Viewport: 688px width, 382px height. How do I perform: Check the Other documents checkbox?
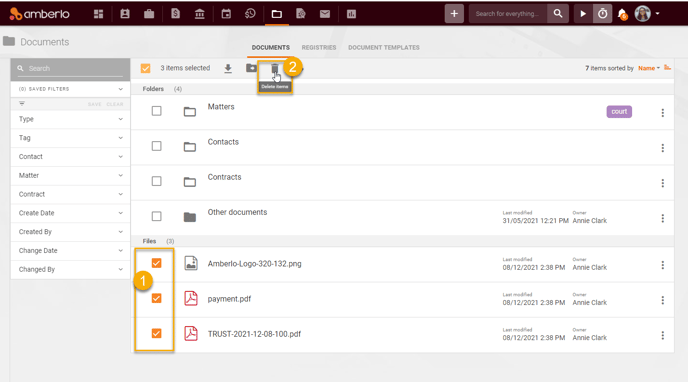[156, 216]
